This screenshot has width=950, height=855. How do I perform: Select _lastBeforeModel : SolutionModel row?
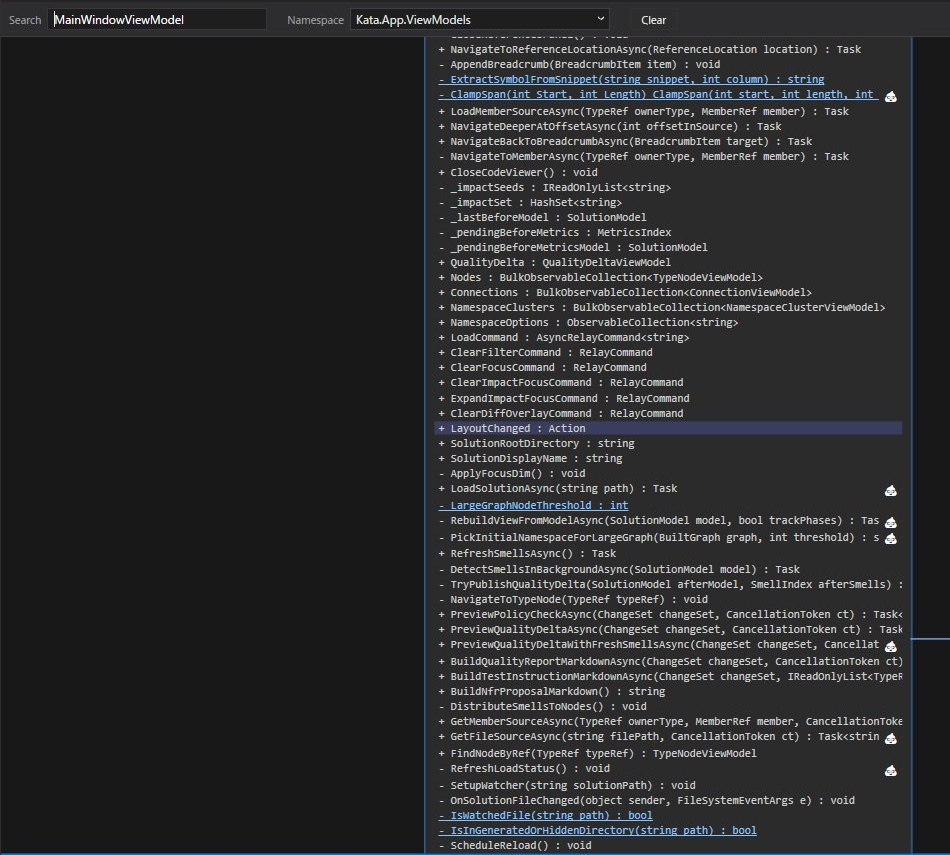[x=542, y=218]
